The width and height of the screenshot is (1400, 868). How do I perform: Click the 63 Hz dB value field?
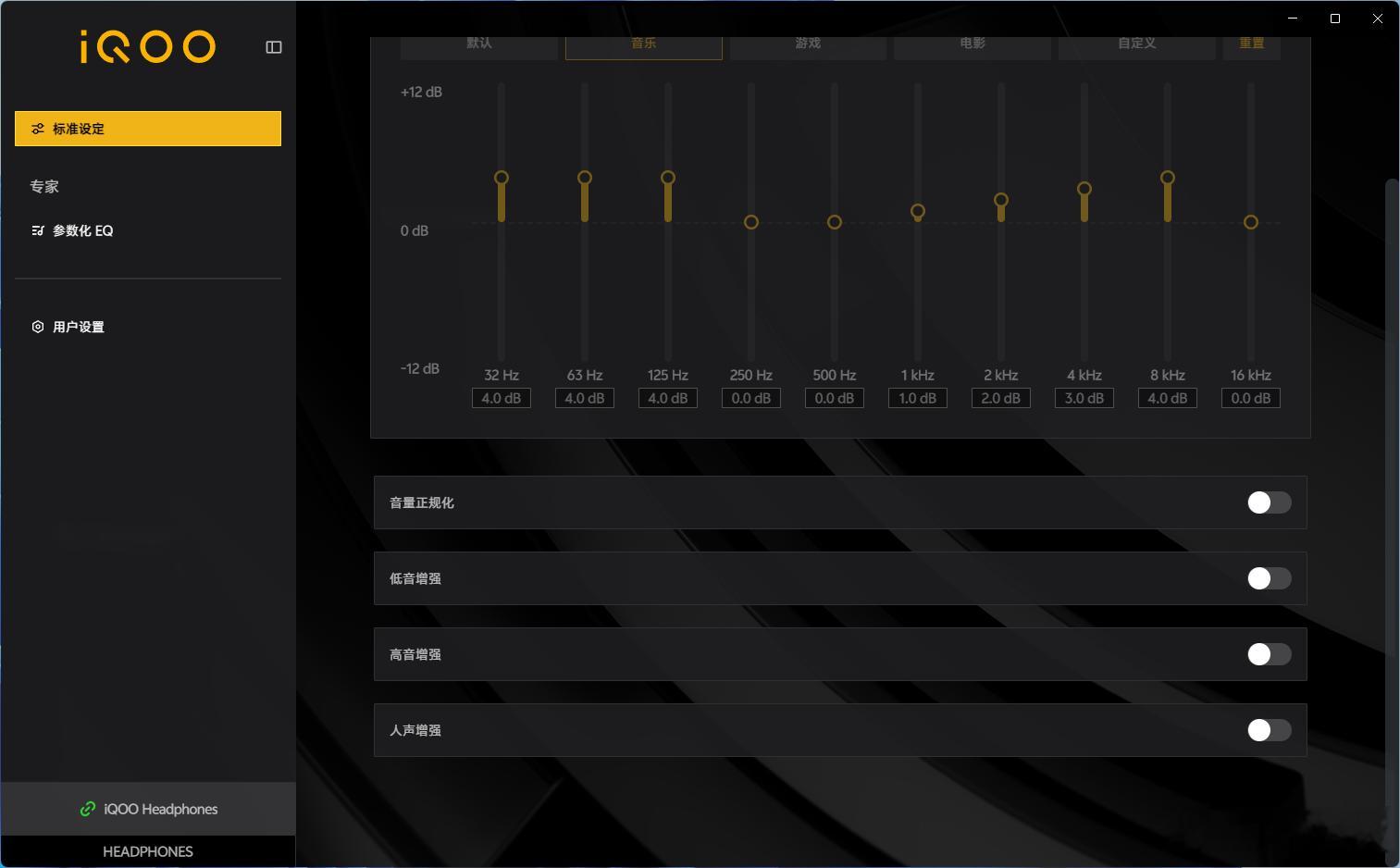coord(585,398)
